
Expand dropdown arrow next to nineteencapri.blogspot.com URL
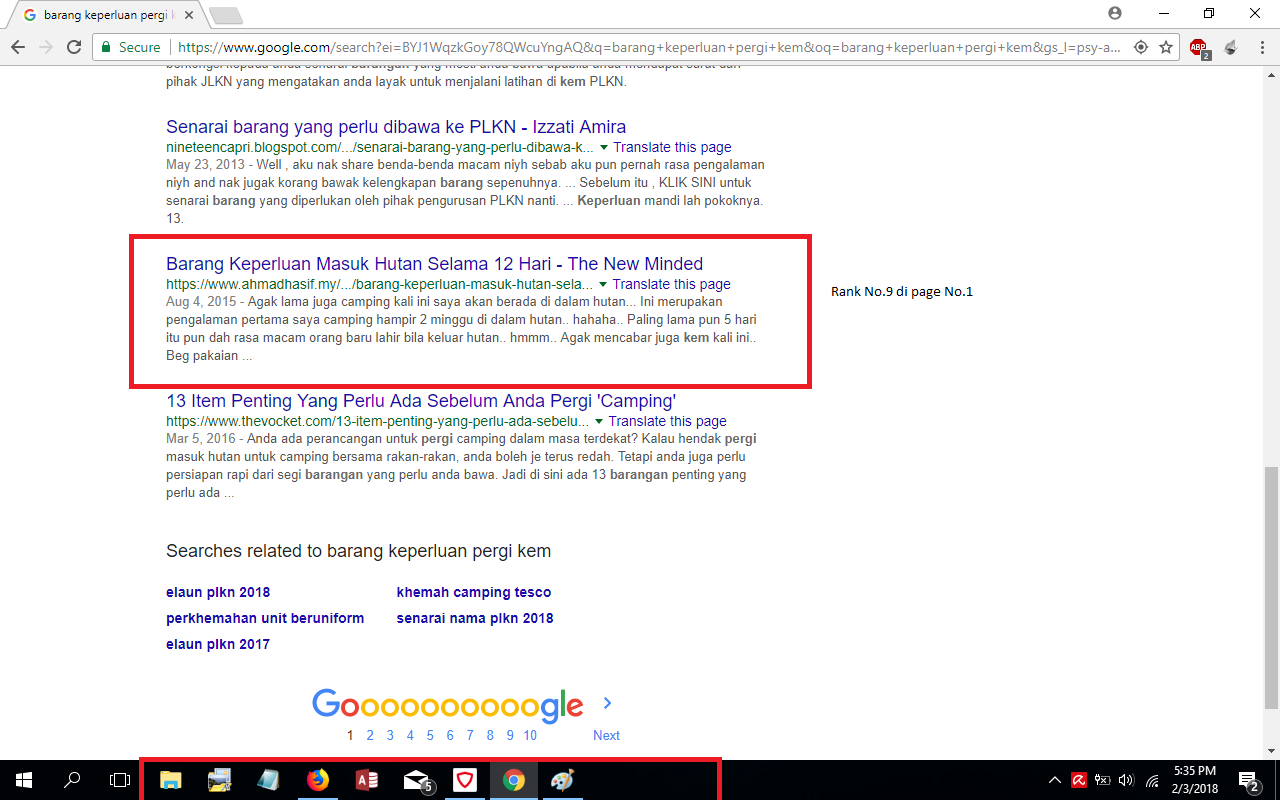(604, 147)
